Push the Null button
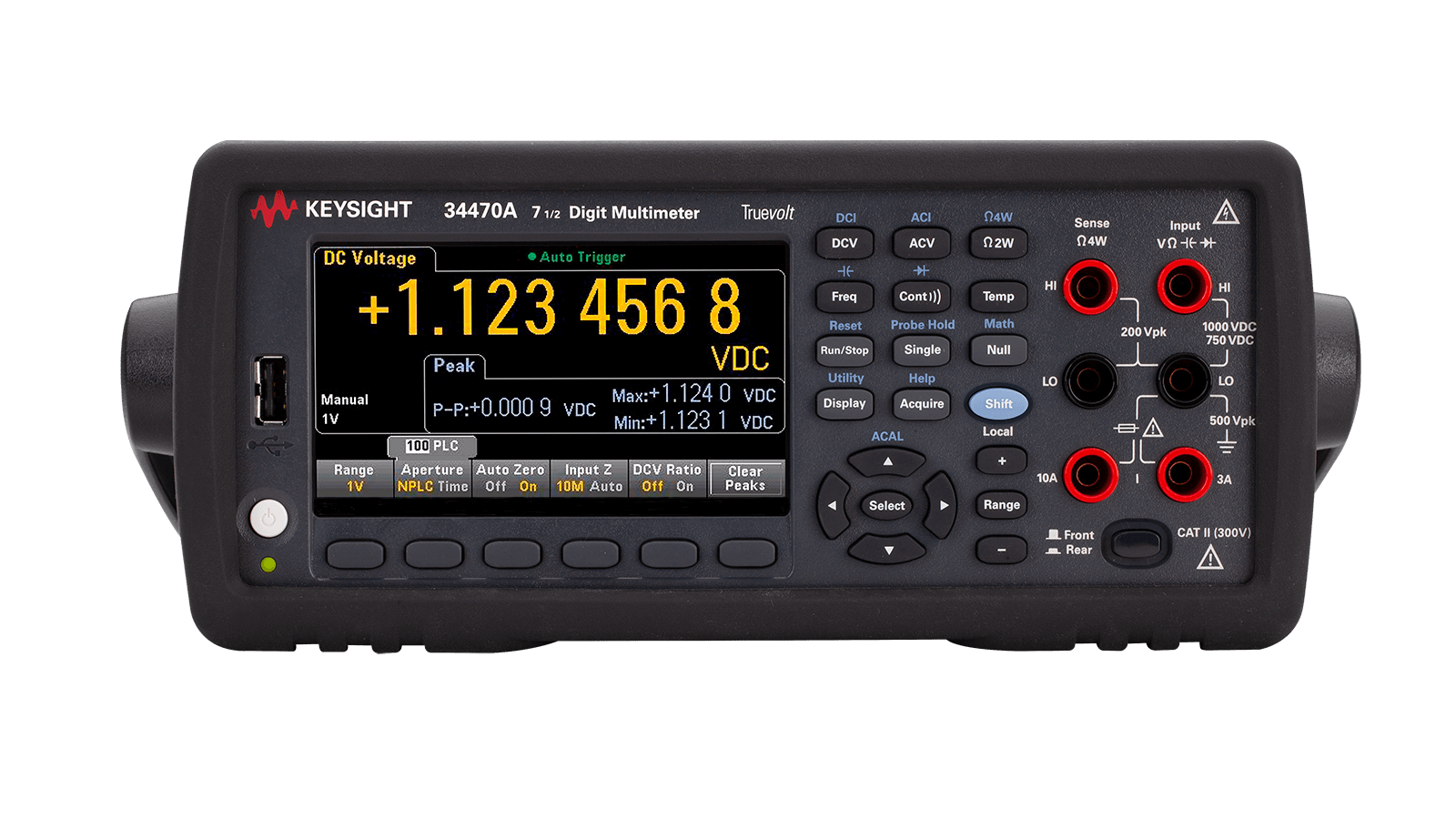The height and width of the screenshot is (819, 1456). coord(998,350)
